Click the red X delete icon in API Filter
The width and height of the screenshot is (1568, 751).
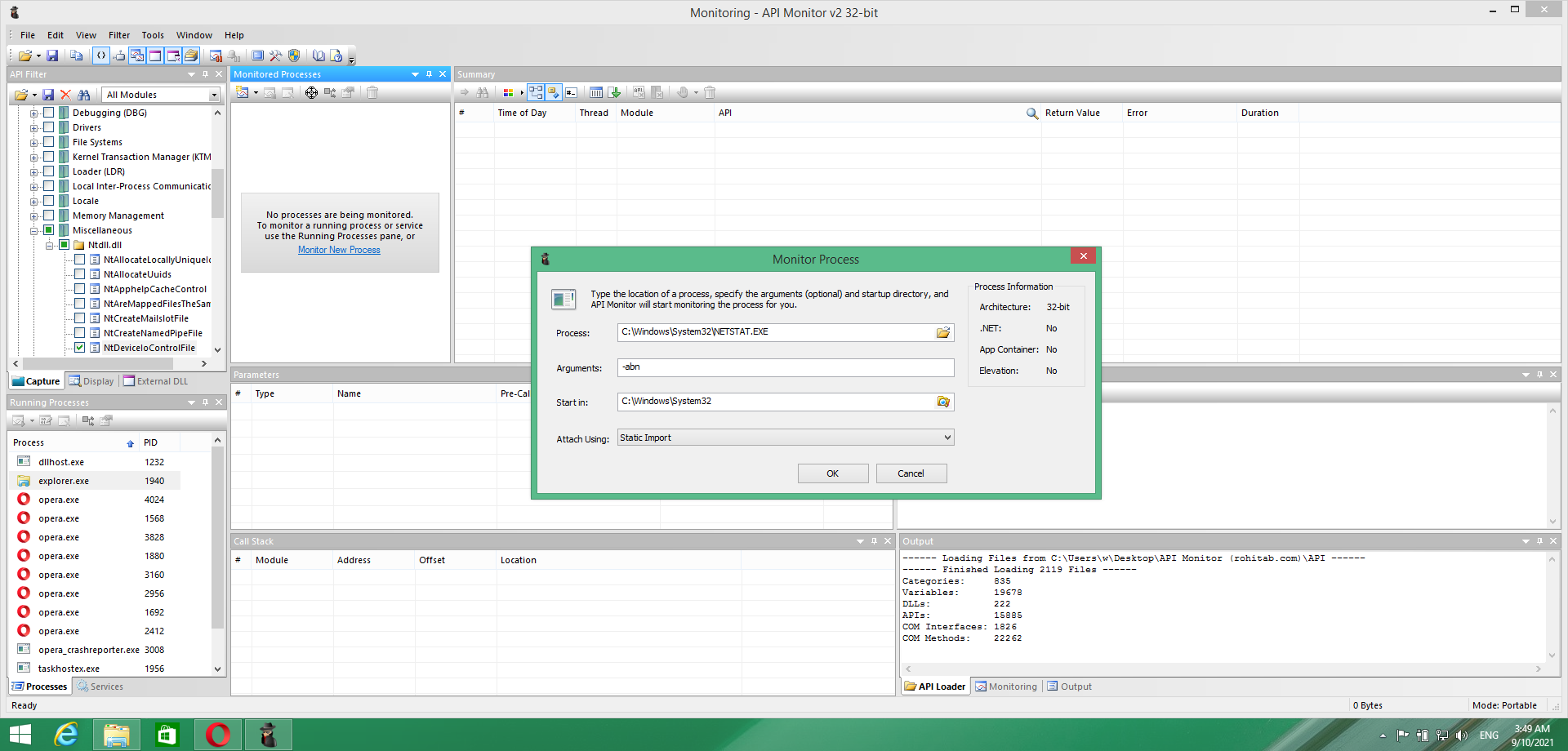tap(66, 95)
